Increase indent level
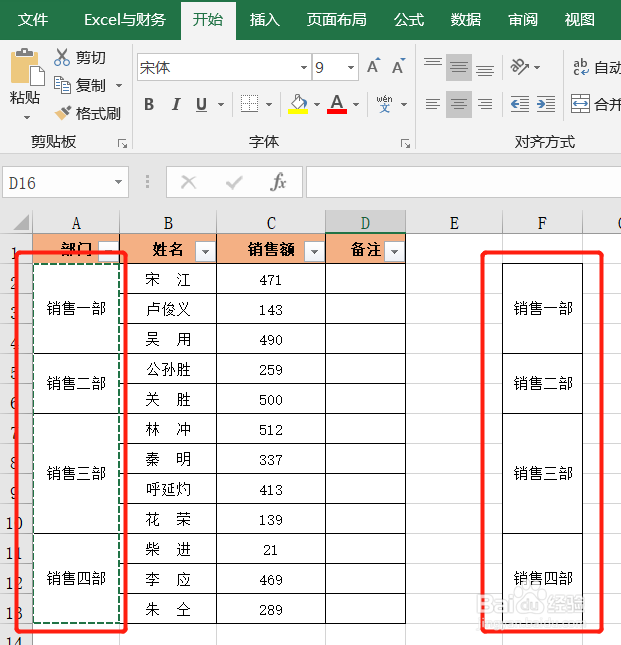Image resolution: width=621 pixels, height=645 pixels. 546,104
